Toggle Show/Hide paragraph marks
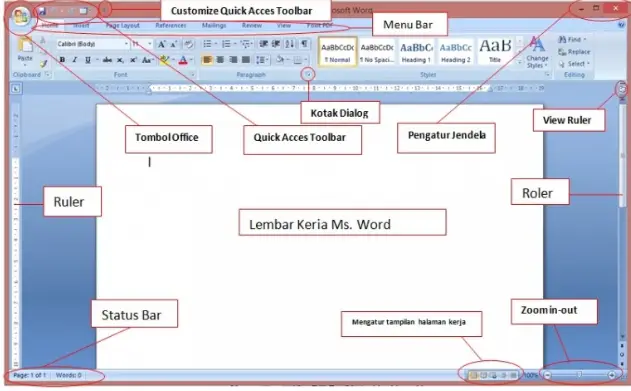This screenshot has height=391, width=631. pyautogui.click(x=305, y=43)
